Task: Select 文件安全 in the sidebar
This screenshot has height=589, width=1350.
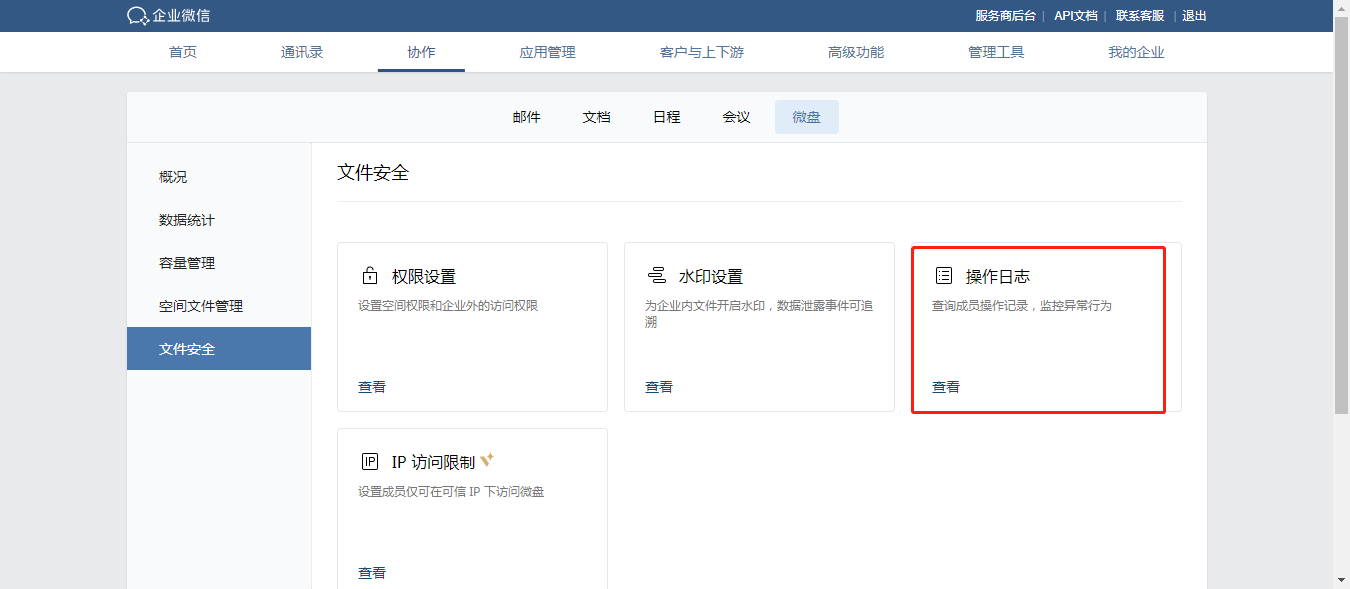Action: pos(219,349)
